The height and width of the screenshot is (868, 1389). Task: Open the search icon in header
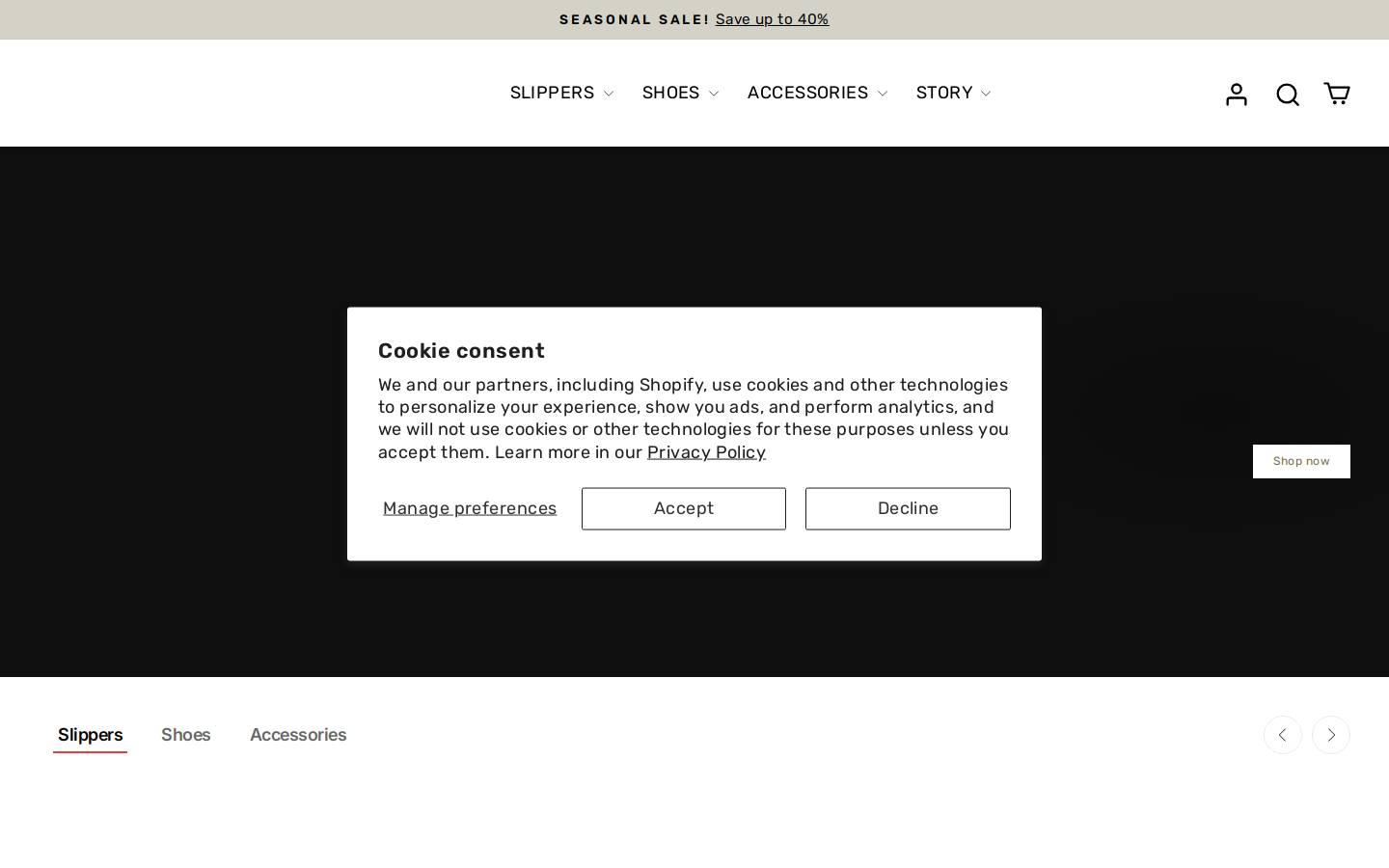1287,94
